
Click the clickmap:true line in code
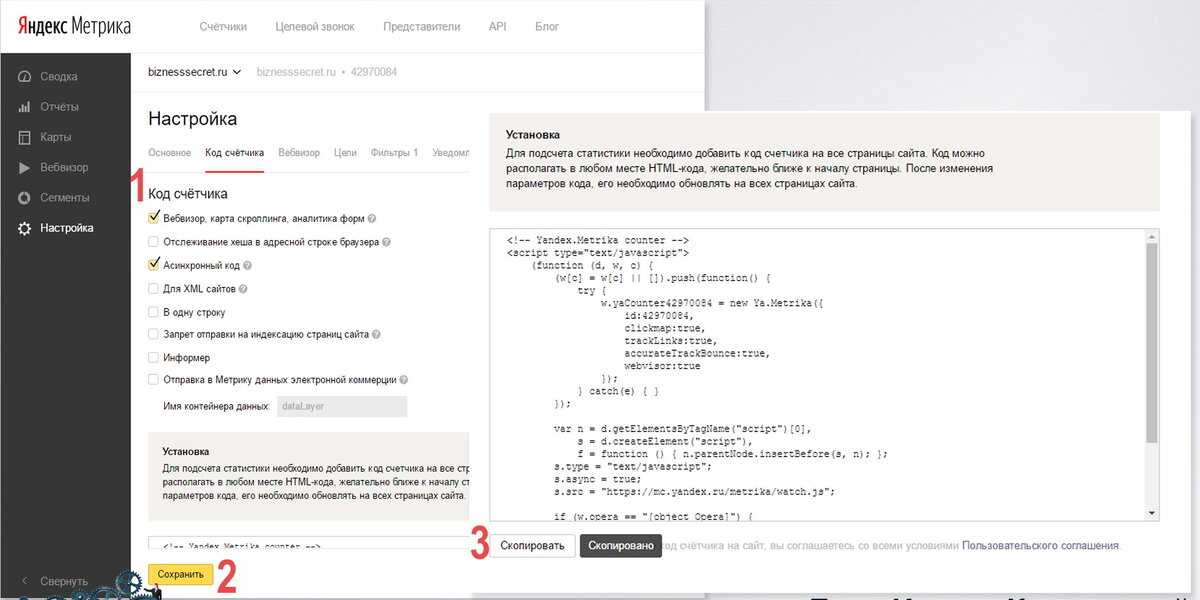tap(664, 328)
